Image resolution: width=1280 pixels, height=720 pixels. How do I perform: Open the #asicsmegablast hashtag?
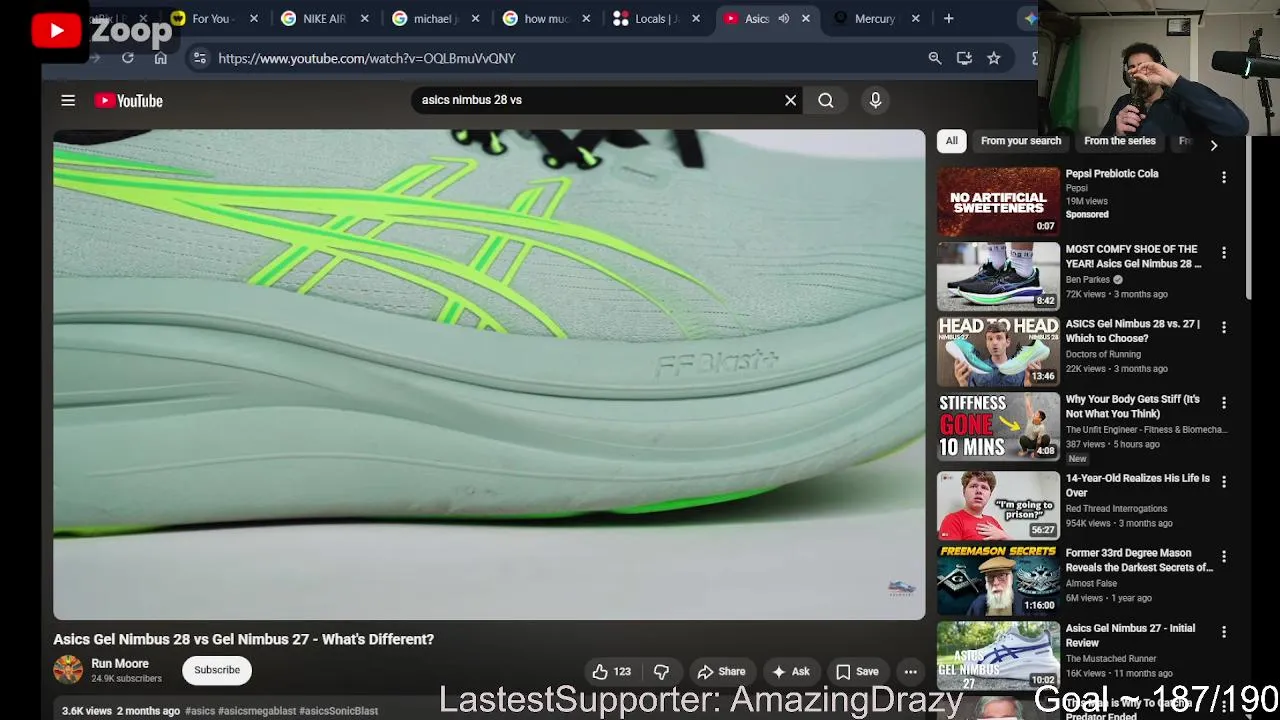coord(257,711)
